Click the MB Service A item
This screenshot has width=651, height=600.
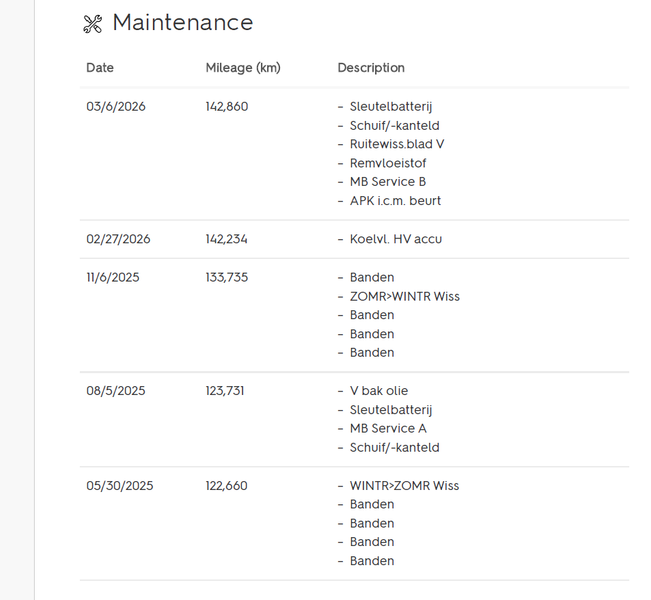click(x=388, y=428)
